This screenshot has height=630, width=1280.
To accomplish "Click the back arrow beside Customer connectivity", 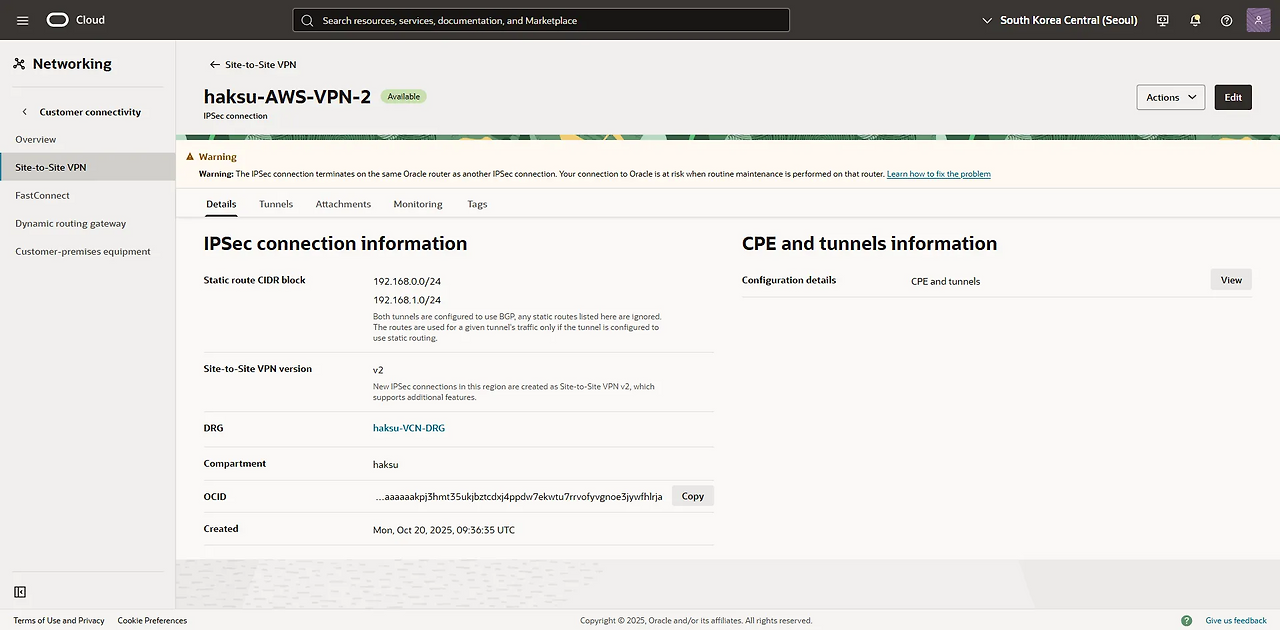I will click(25, 112).
